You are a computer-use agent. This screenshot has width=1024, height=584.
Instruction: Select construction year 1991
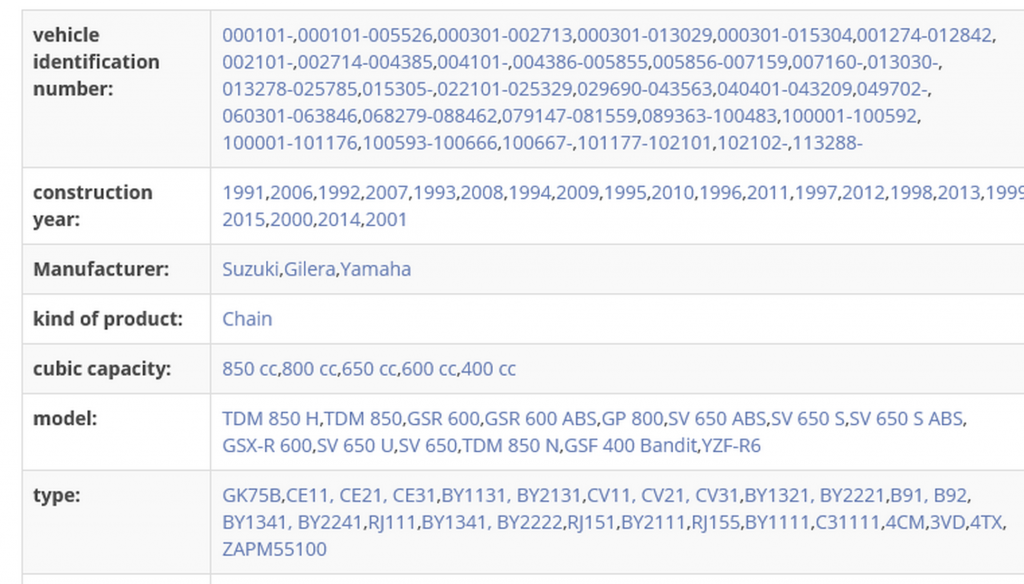(244, 193)
